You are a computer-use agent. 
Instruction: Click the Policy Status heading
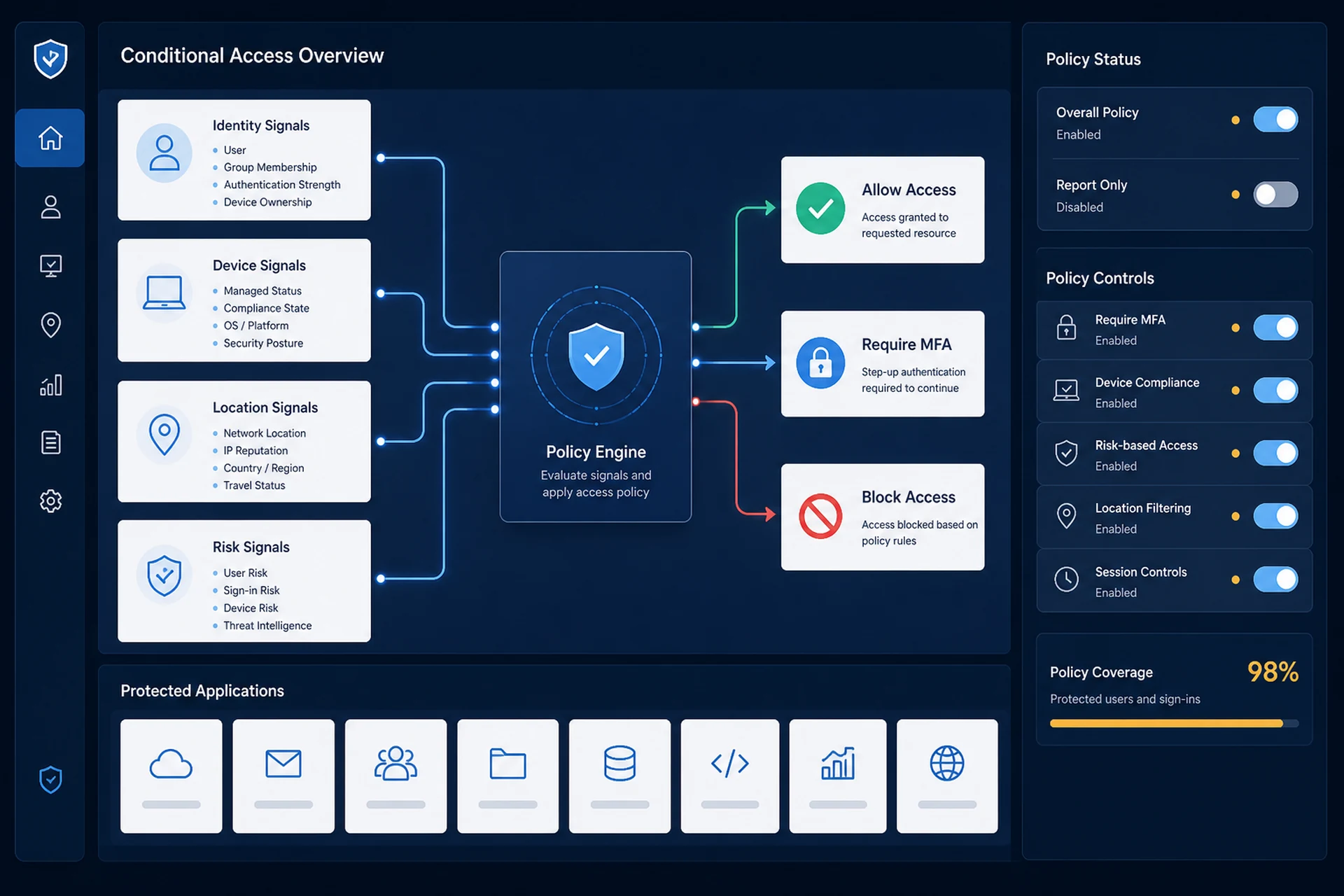pos(1093,59)
